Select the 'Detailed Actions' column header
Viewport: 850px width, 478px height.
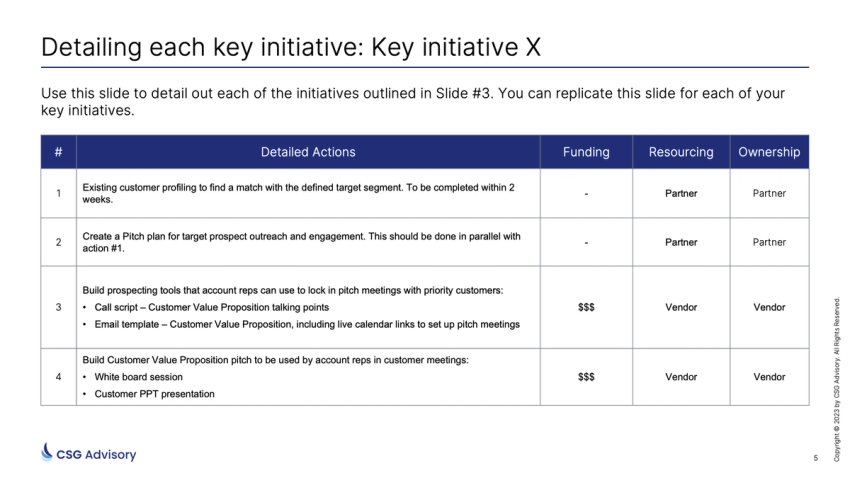point(308,152)
